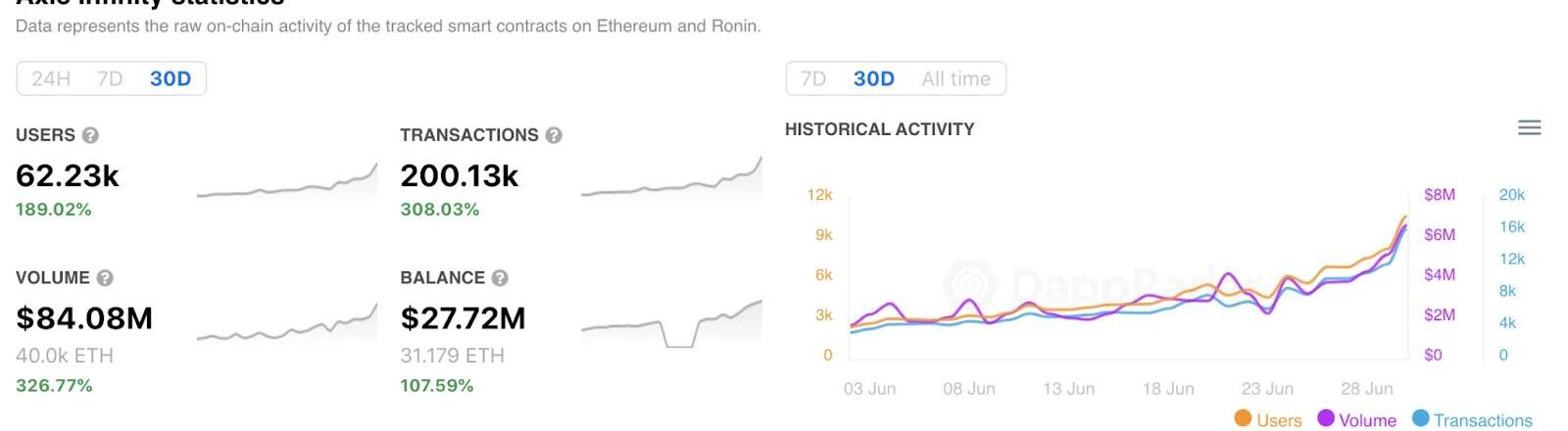This screenshot has height=431, width=1568.
Task: Switch chart to All time
Action: (x=955, y=78)
